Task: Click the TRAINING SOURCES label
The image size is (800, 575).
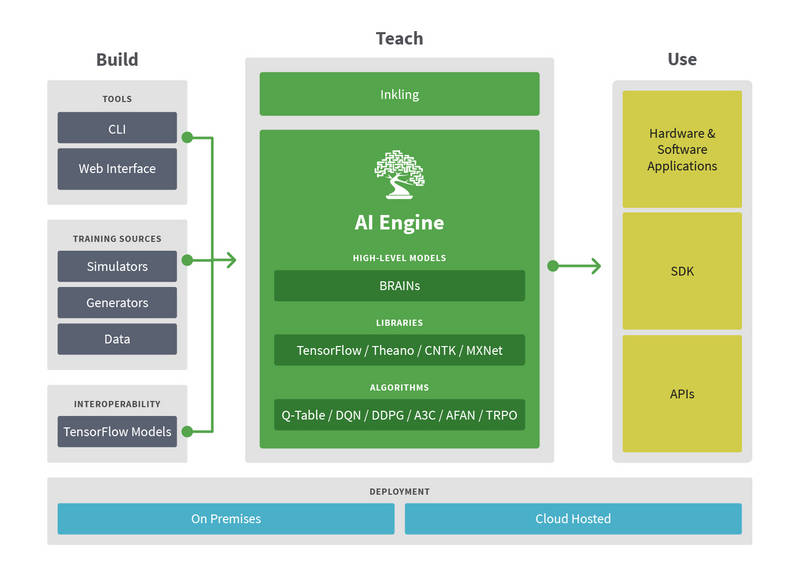Action: pos(117,239)
